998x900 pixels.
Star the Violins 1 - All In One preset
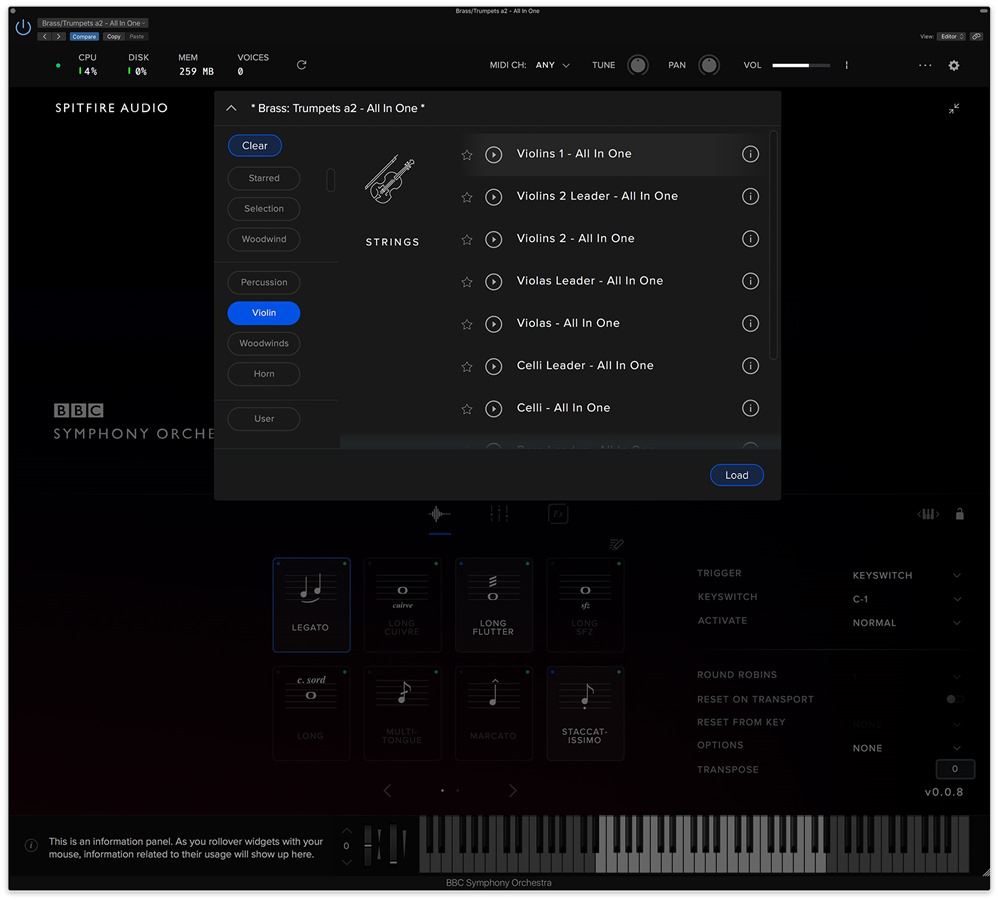coord(467,155)
